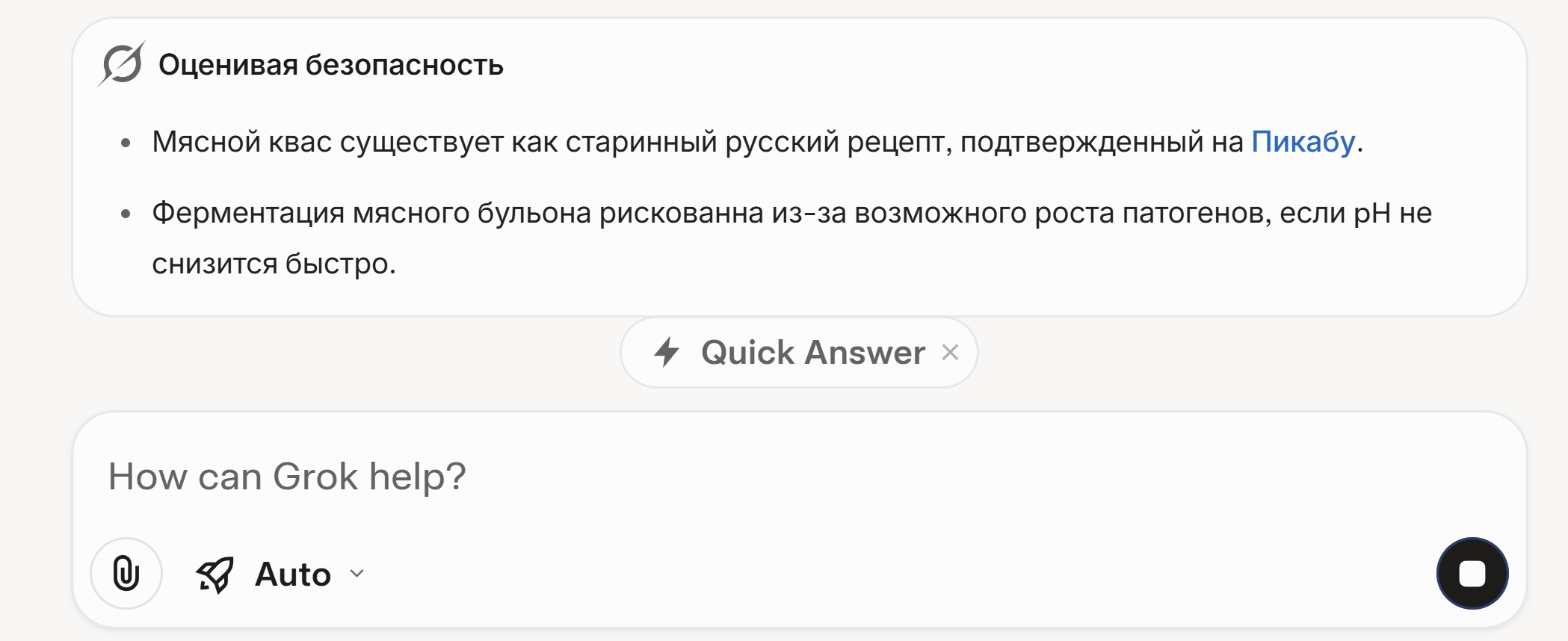This screenshot has width=1568, height=641.
Task: Stop the response with the square button
Action: [x=1472, y=574]
